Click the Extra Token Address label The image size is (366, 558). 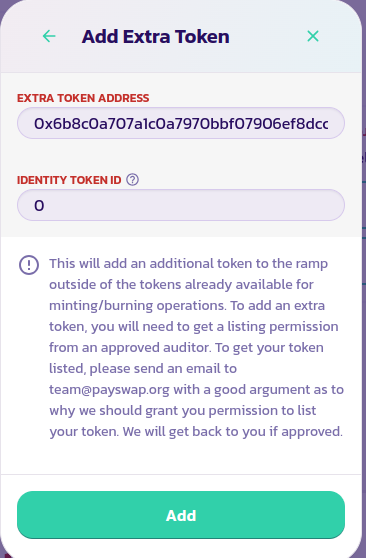pos(83,98)
